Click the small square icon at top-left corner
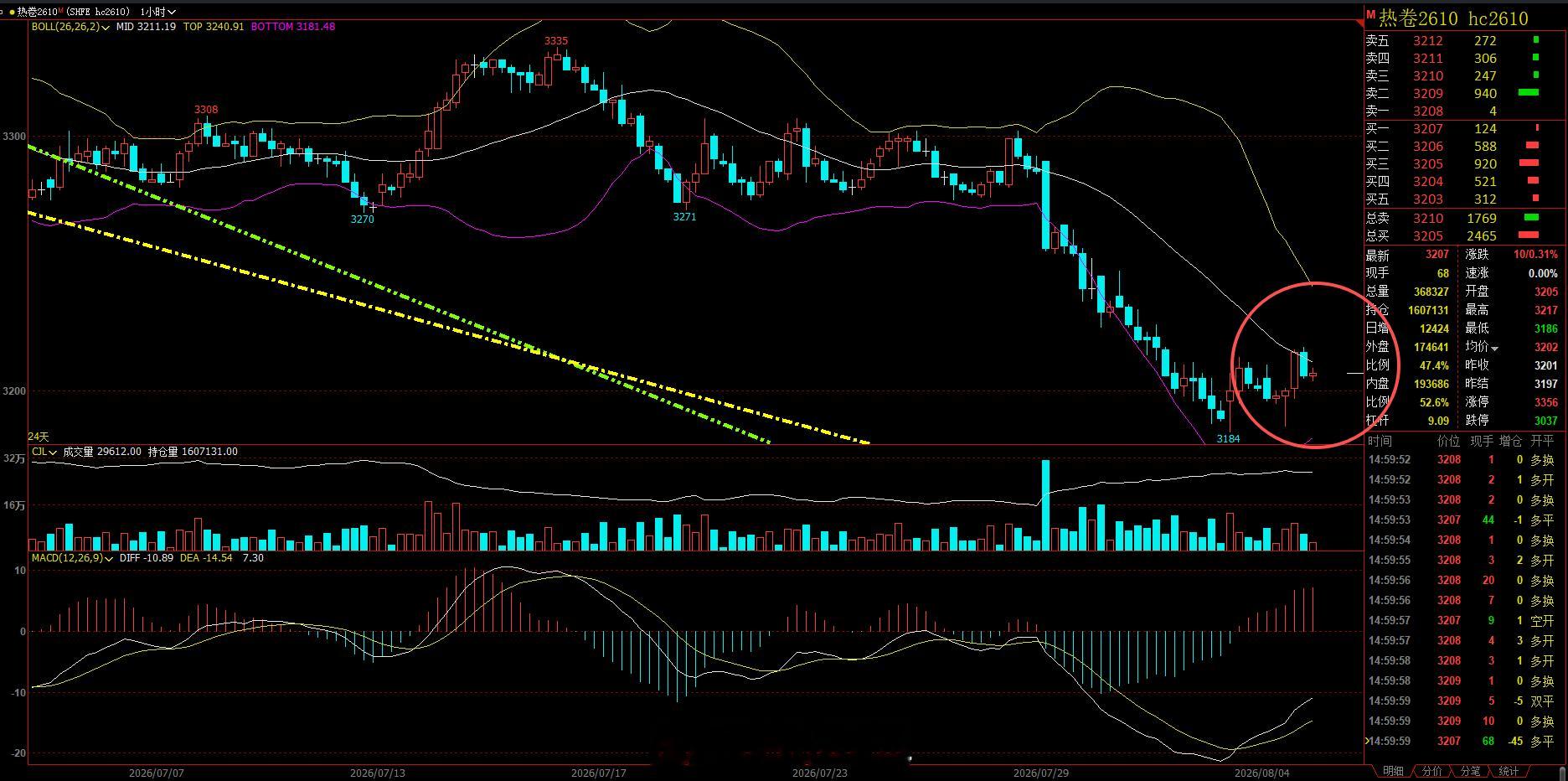 (3, 11)
